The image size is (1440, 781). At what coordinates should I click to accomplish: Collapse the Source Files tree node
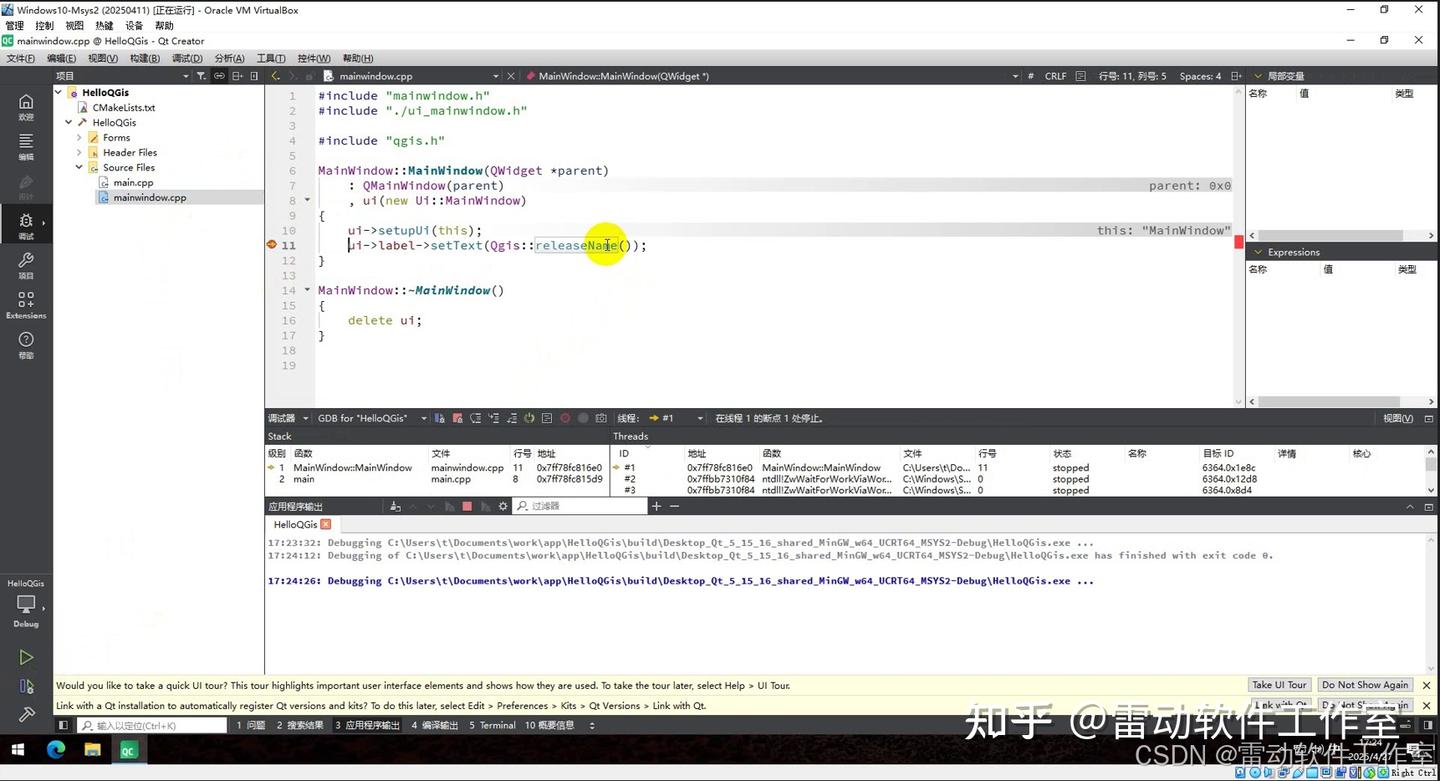pos(78,167)
